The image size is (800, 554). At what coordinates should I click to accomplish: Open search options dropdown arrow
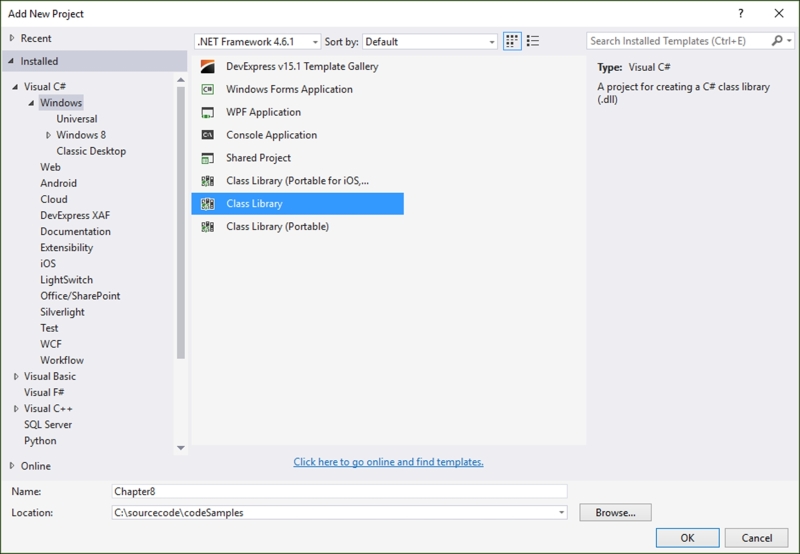point(789,41)
